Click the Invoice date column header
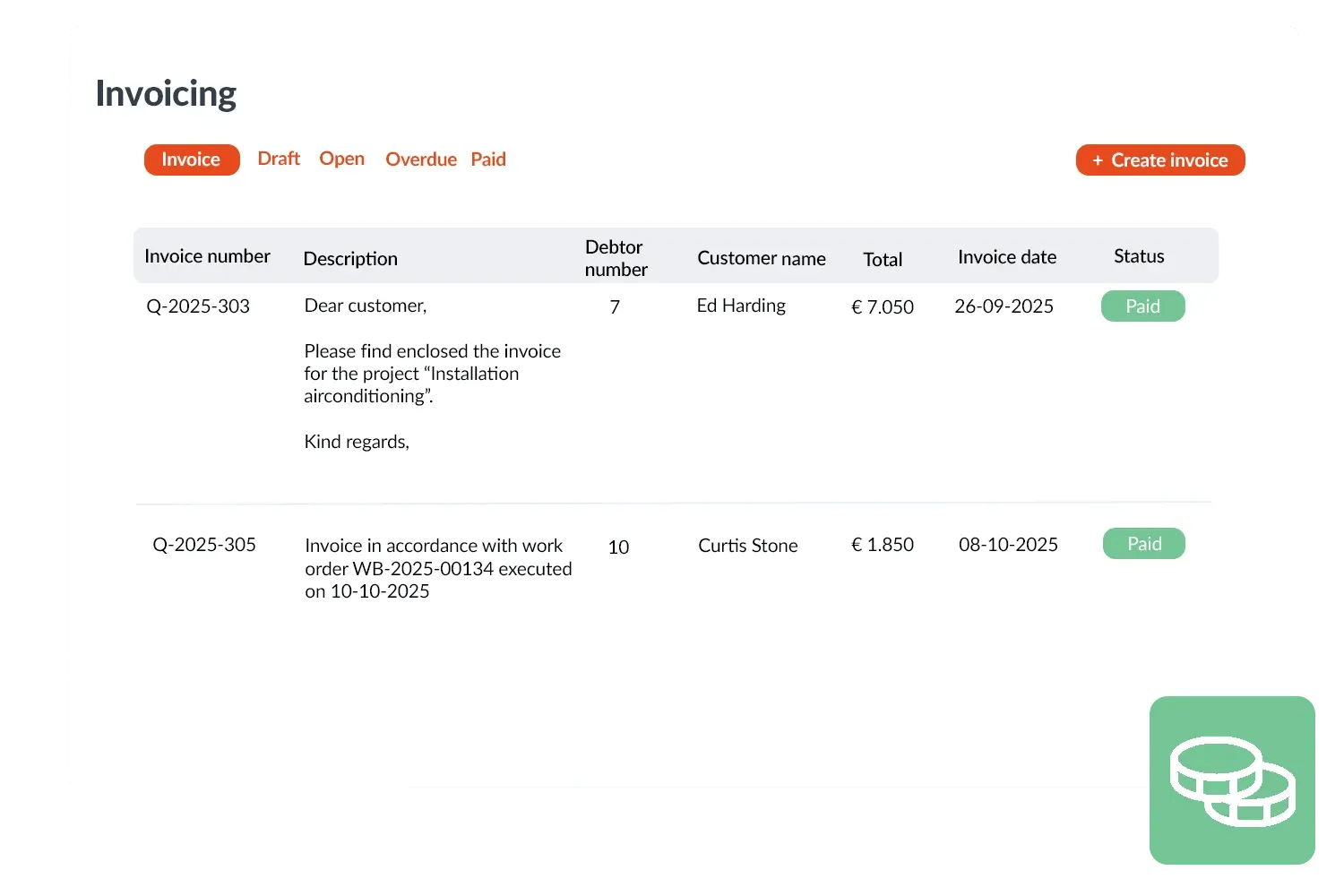Viewport: 1344px width, 896px height. (1006, 257)
